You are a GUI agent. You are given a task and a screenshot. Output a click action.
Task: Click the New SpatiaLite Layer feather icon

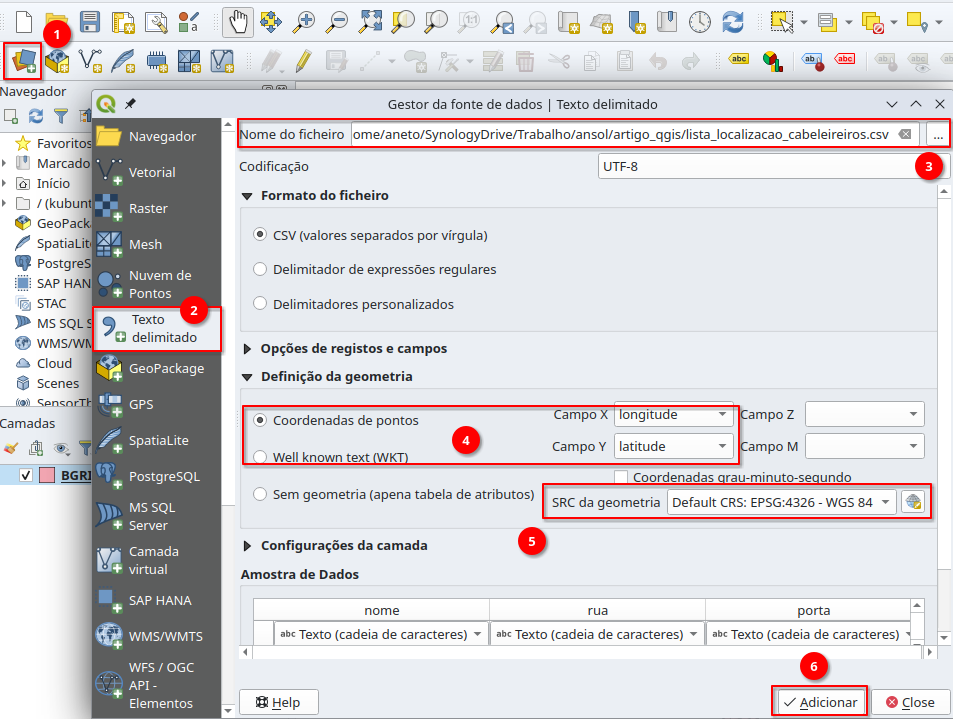(x=123, y=61)
